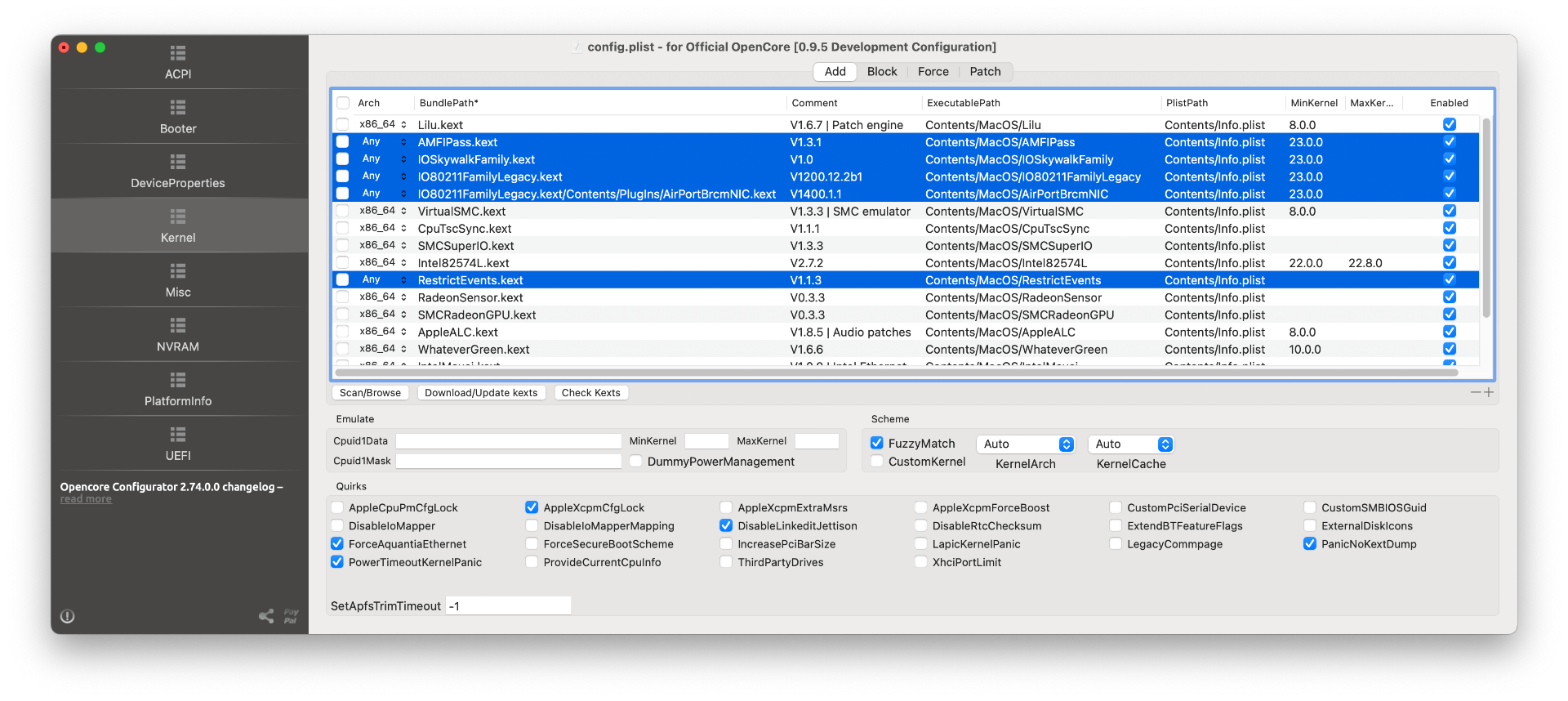Change the Arch selector for AppleALC.kext
Screen dimensions: 1568x701
tap(382, 332)
